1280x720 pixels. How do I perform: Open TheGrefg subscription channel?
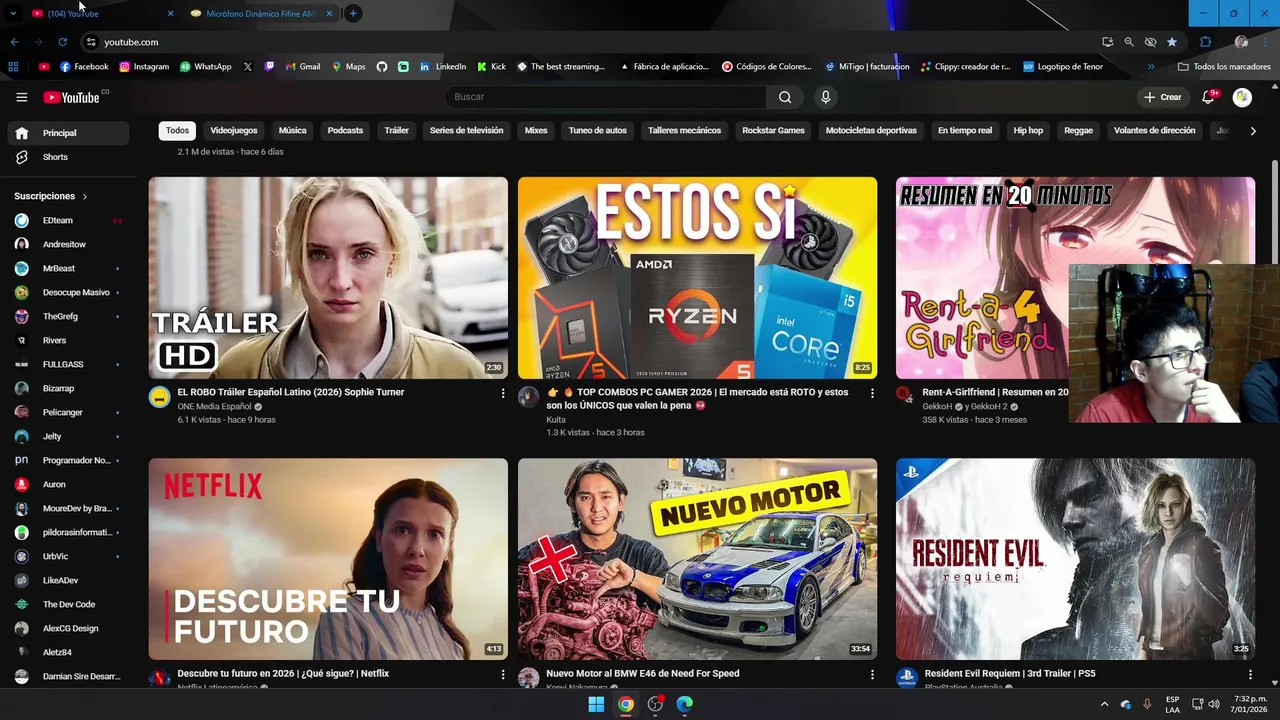[x=68, y=317]
